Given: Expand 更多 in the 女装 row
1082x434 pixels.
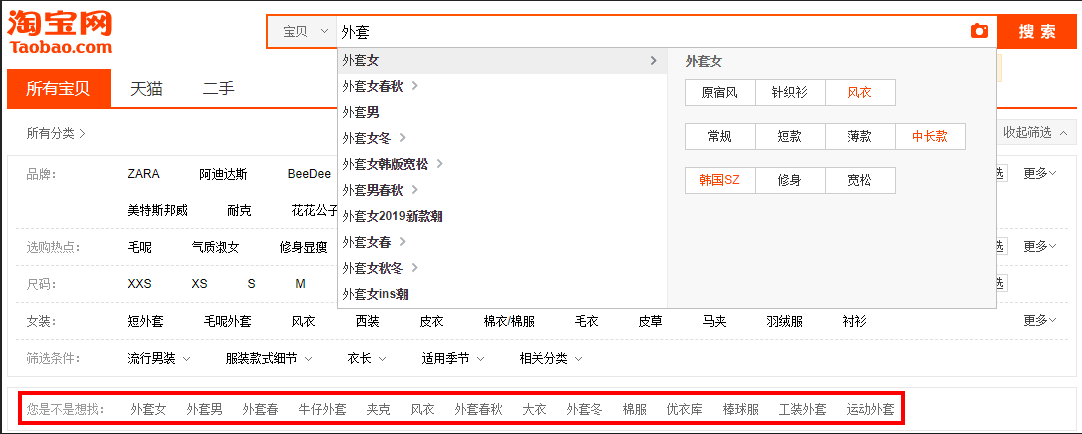Looking at the screenshot, I should (1040, 320).
